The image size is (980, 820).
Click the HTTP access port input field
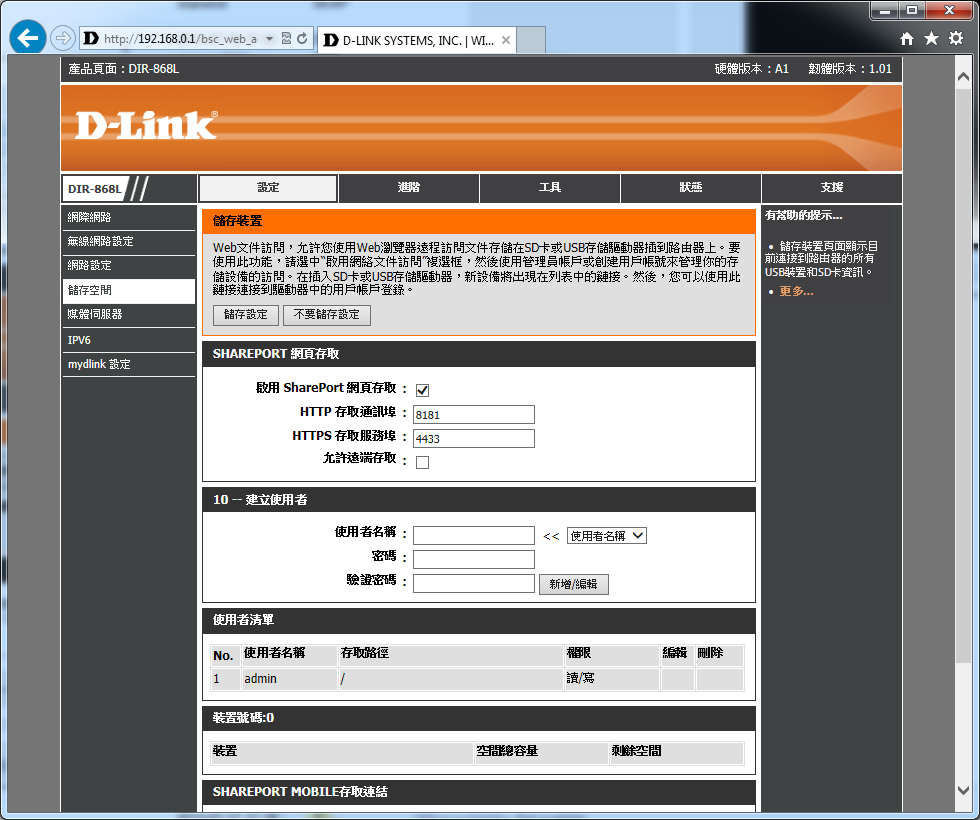click(x=473, y=414)
